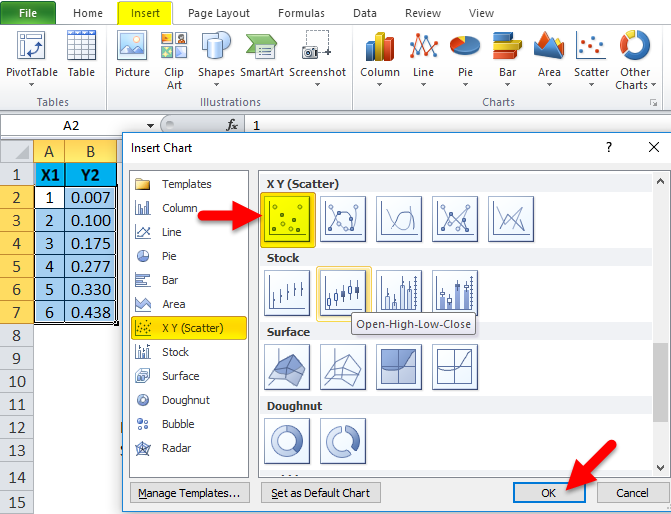
Task: Open Insert Chart dialog help
Action: pos(609,147)
